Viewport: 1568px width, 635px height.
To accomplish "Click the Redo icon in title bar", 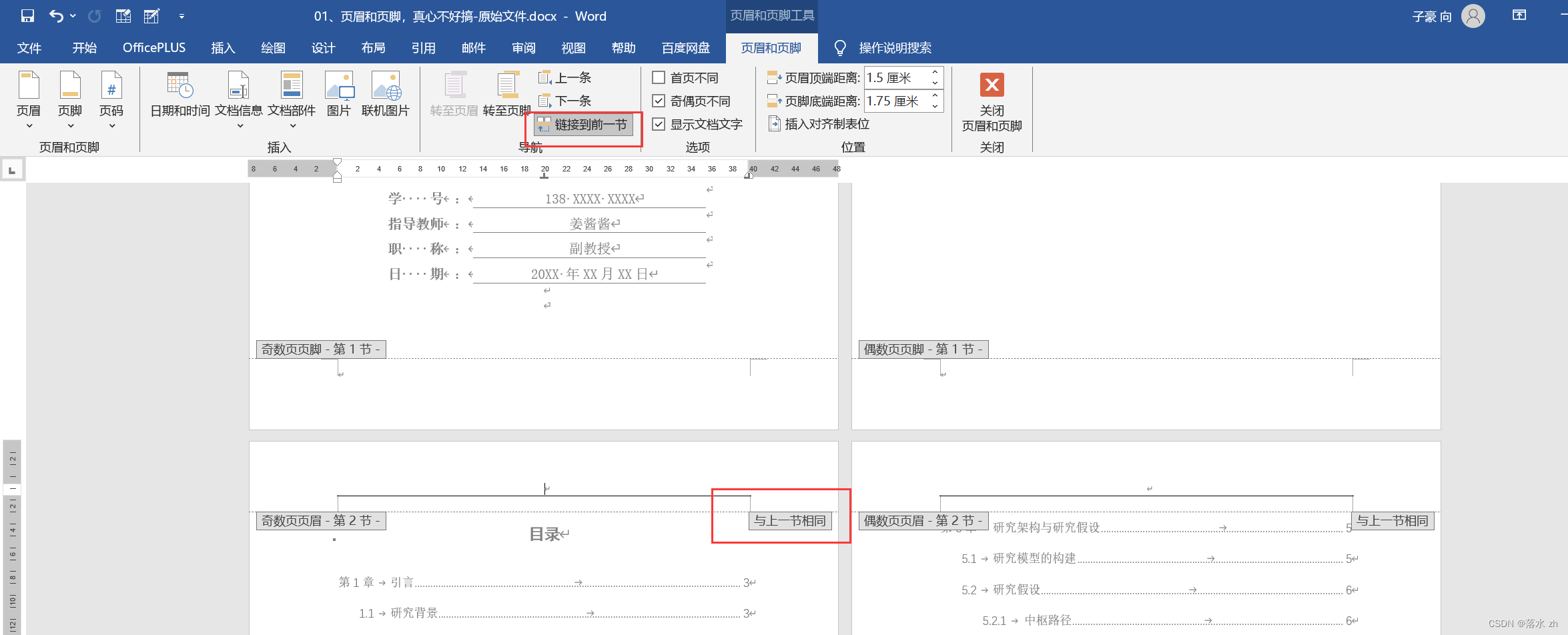I will point(95,16).
